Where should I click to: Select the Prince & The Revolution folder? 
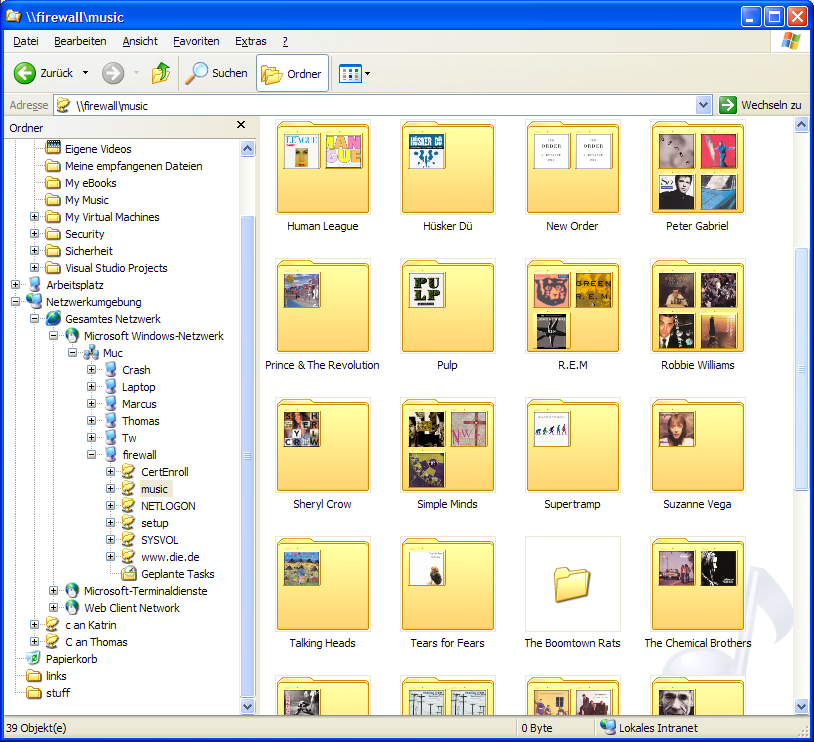[x=323, y=306]
